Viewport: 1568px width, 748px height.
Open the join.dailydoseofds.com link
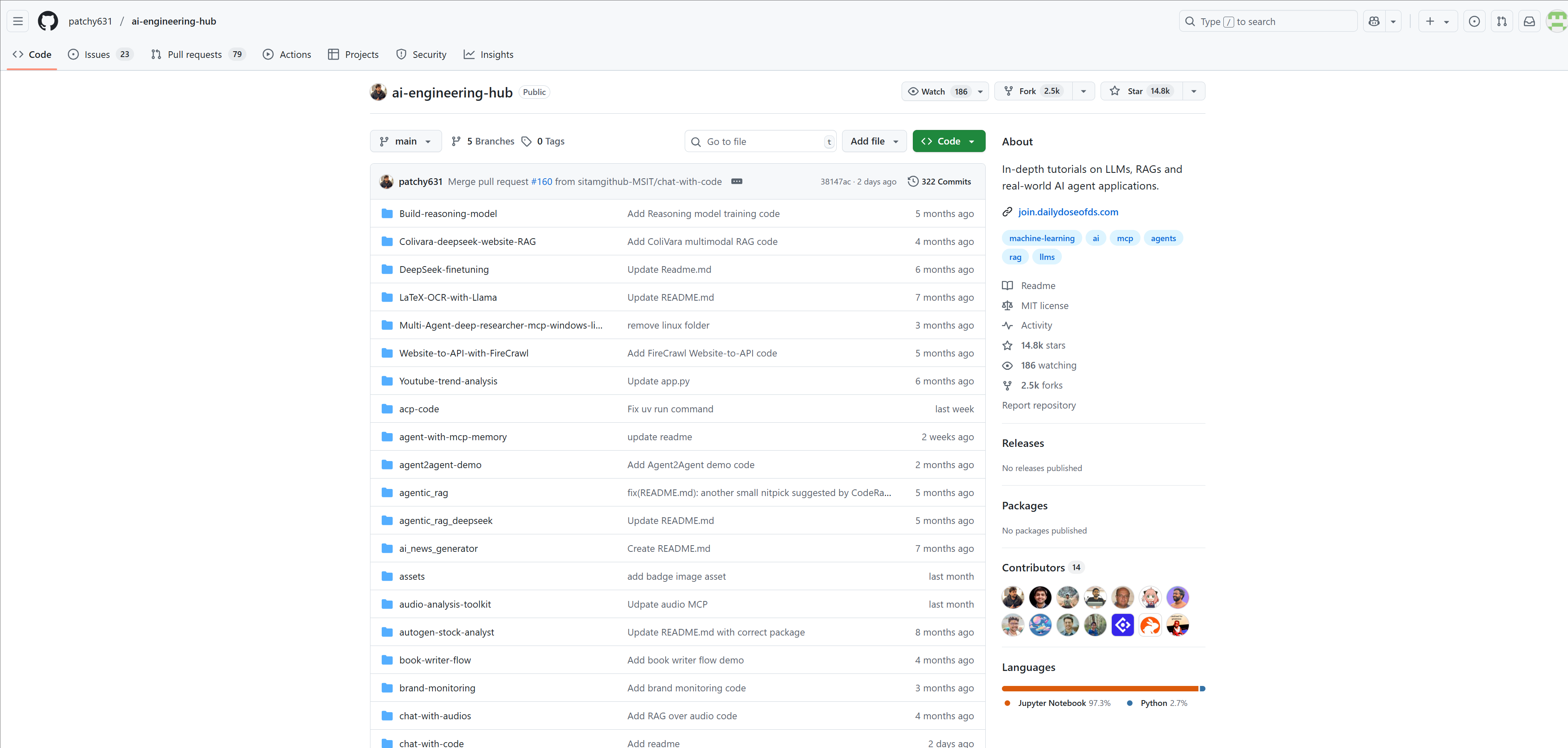pyautogui.click(x=1068, y=212)
